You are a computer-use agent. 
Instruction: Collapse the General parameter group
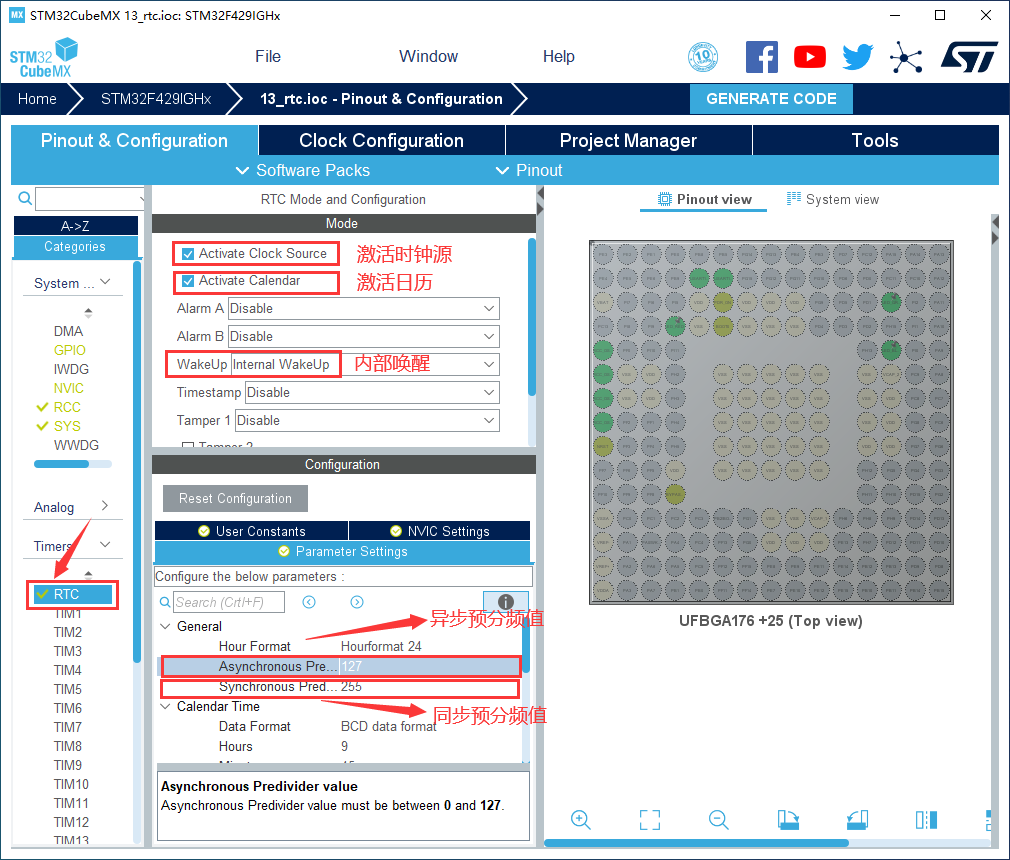(x=166, y=626)
